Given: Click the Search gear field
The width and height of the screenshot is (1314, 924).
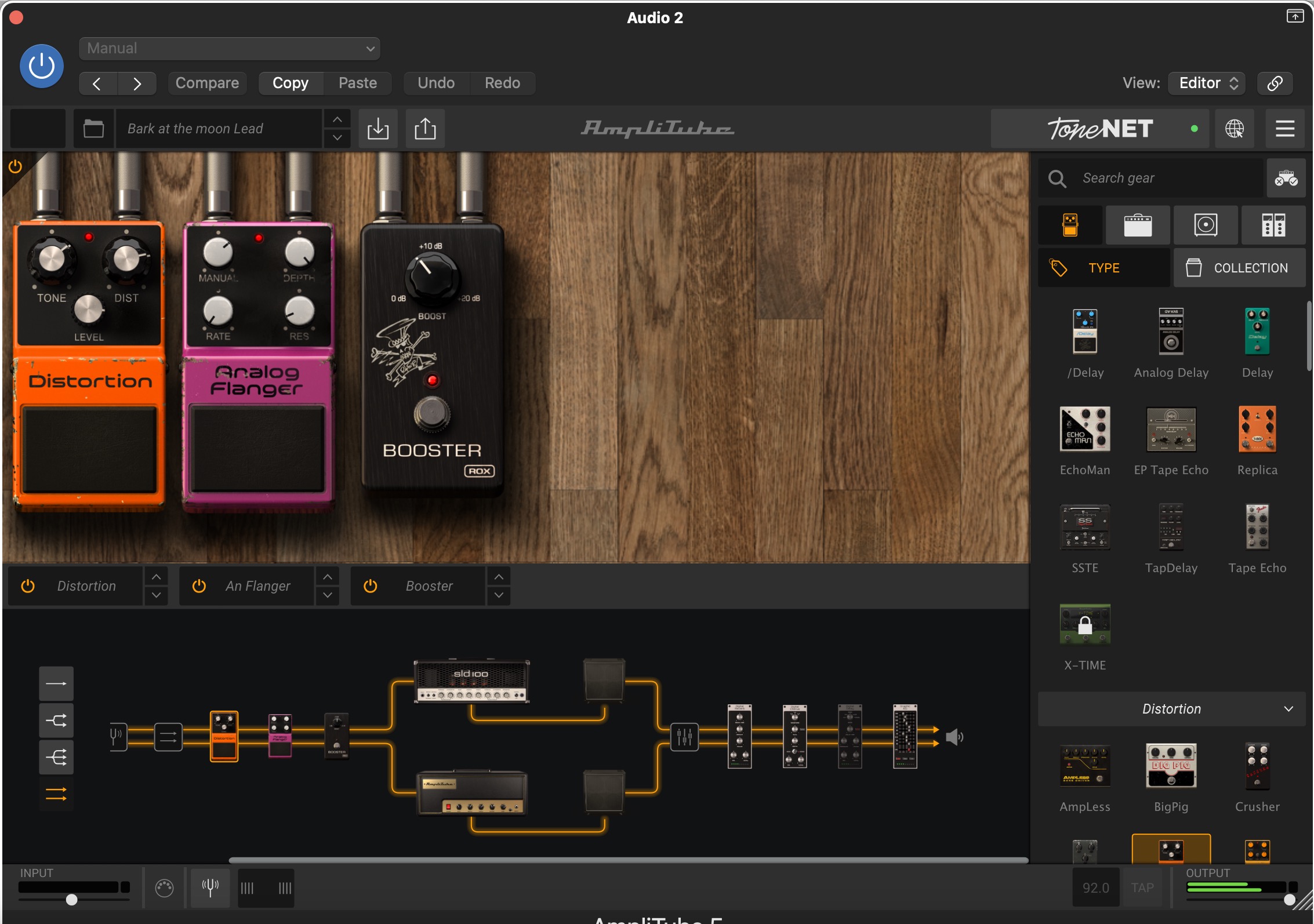Looking at the screenshot, I should tap(1150, 178).
